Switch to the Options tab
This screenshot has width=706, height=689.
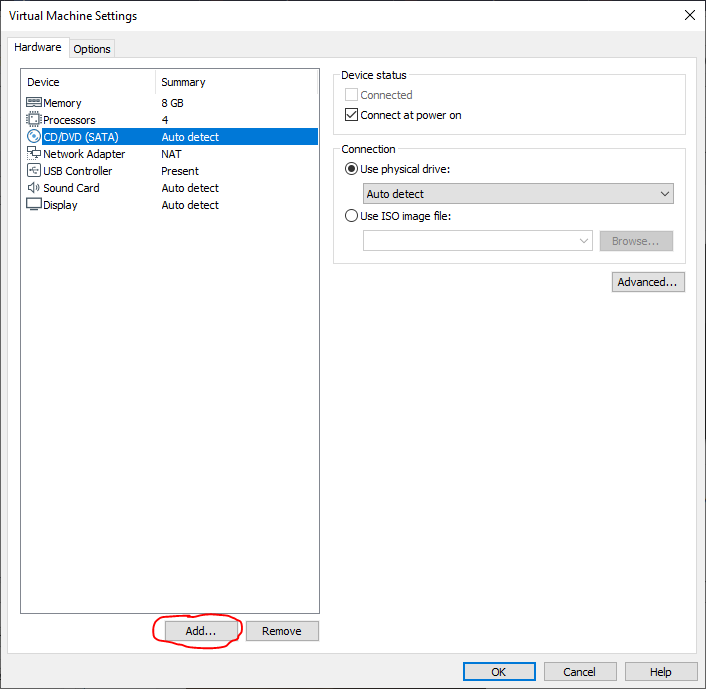click(x=92, y=49)
